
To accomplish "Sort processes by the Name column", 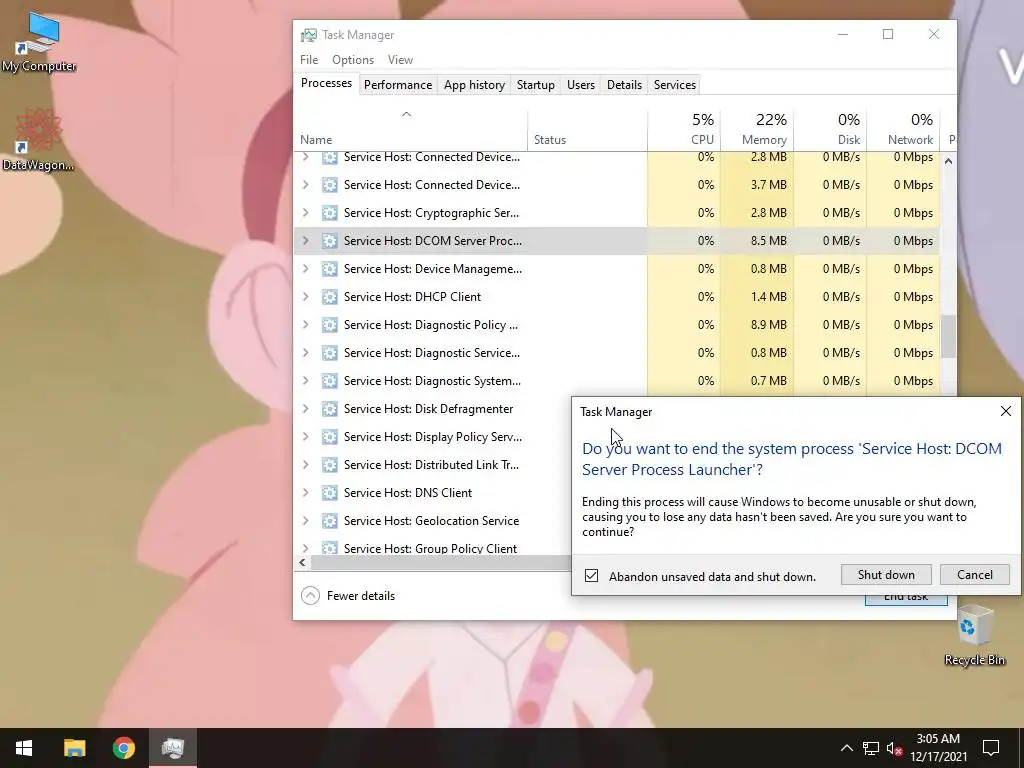I will pyautogui.click(x=410, y=130).
